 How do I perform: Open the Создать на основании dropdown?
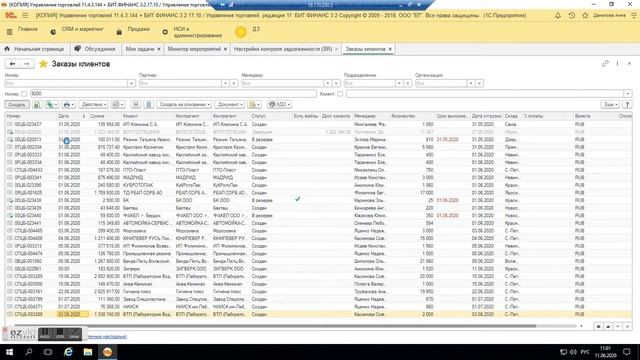pos(184,104)
